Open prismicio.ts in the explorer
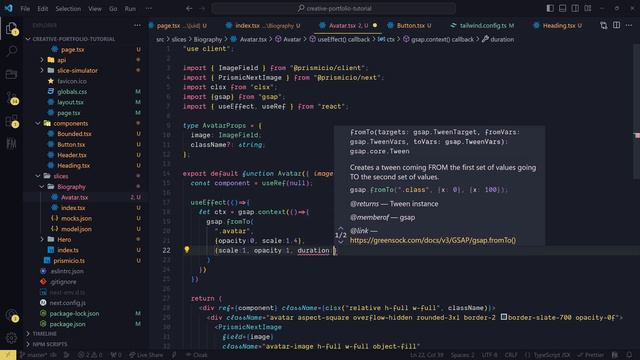 click(x=69, y=261)
